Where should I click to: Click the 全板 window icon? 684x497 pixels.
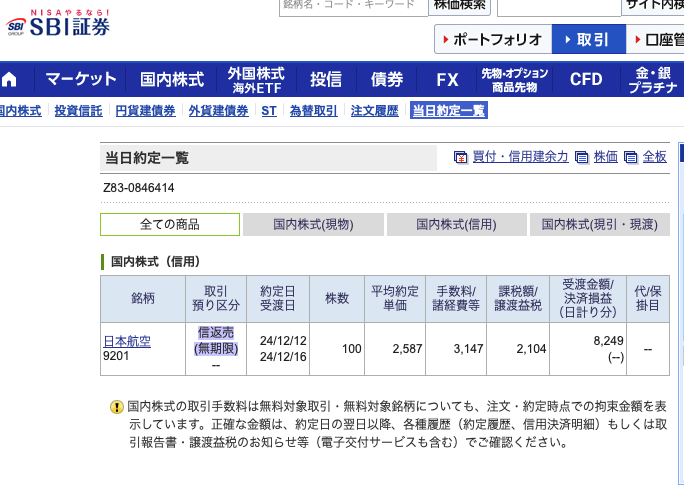[x=630, y=157]
